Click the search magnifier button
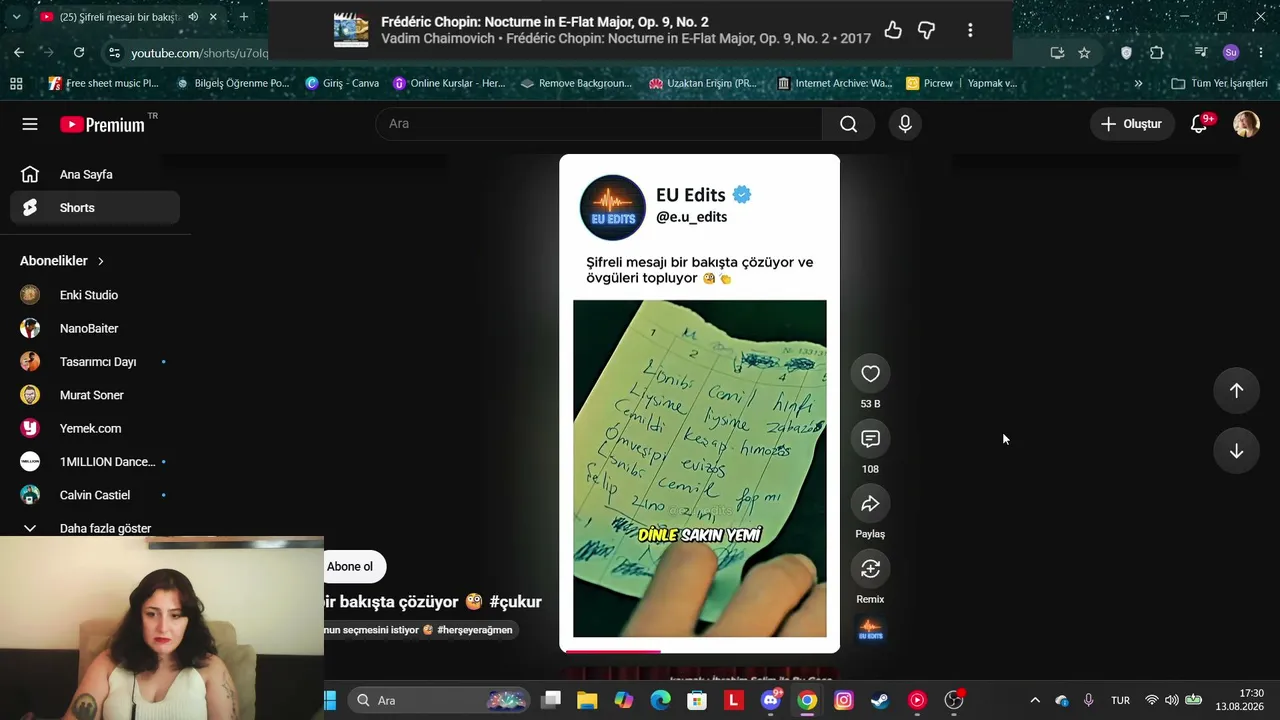Screen dimensions: 1280x720 click(x=848, y=124)
